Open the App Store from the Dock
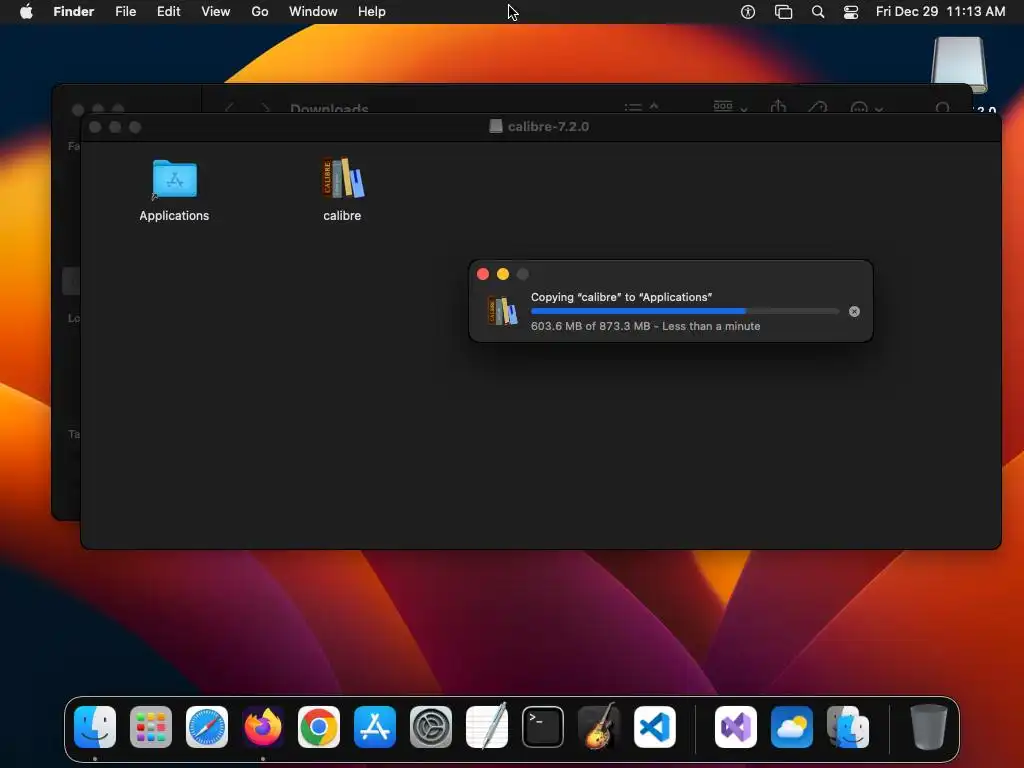This screenshot has height=768, width=1024. tap(375, 727)
